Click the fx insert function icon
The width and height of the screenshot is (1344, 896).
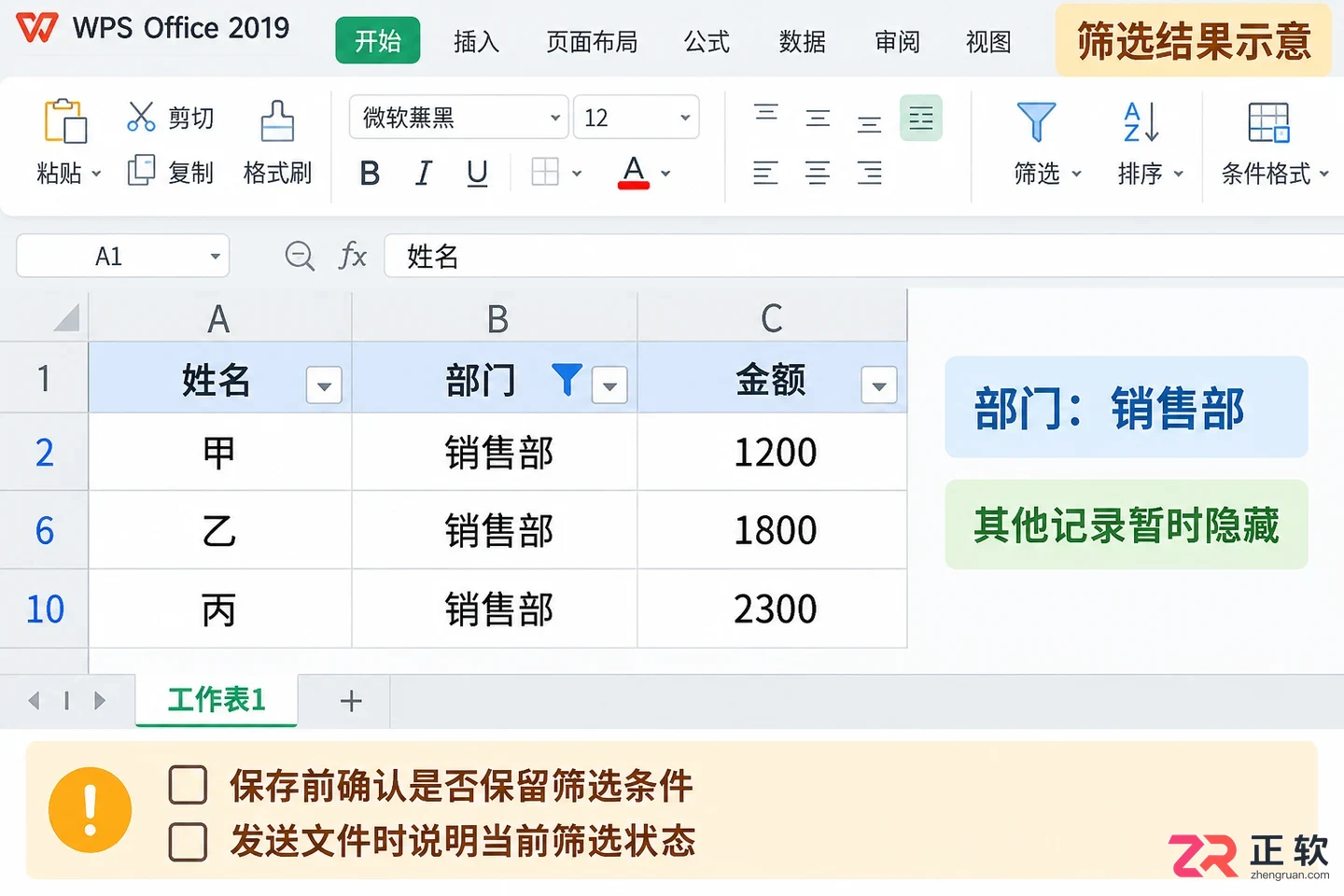click(353, 256)
